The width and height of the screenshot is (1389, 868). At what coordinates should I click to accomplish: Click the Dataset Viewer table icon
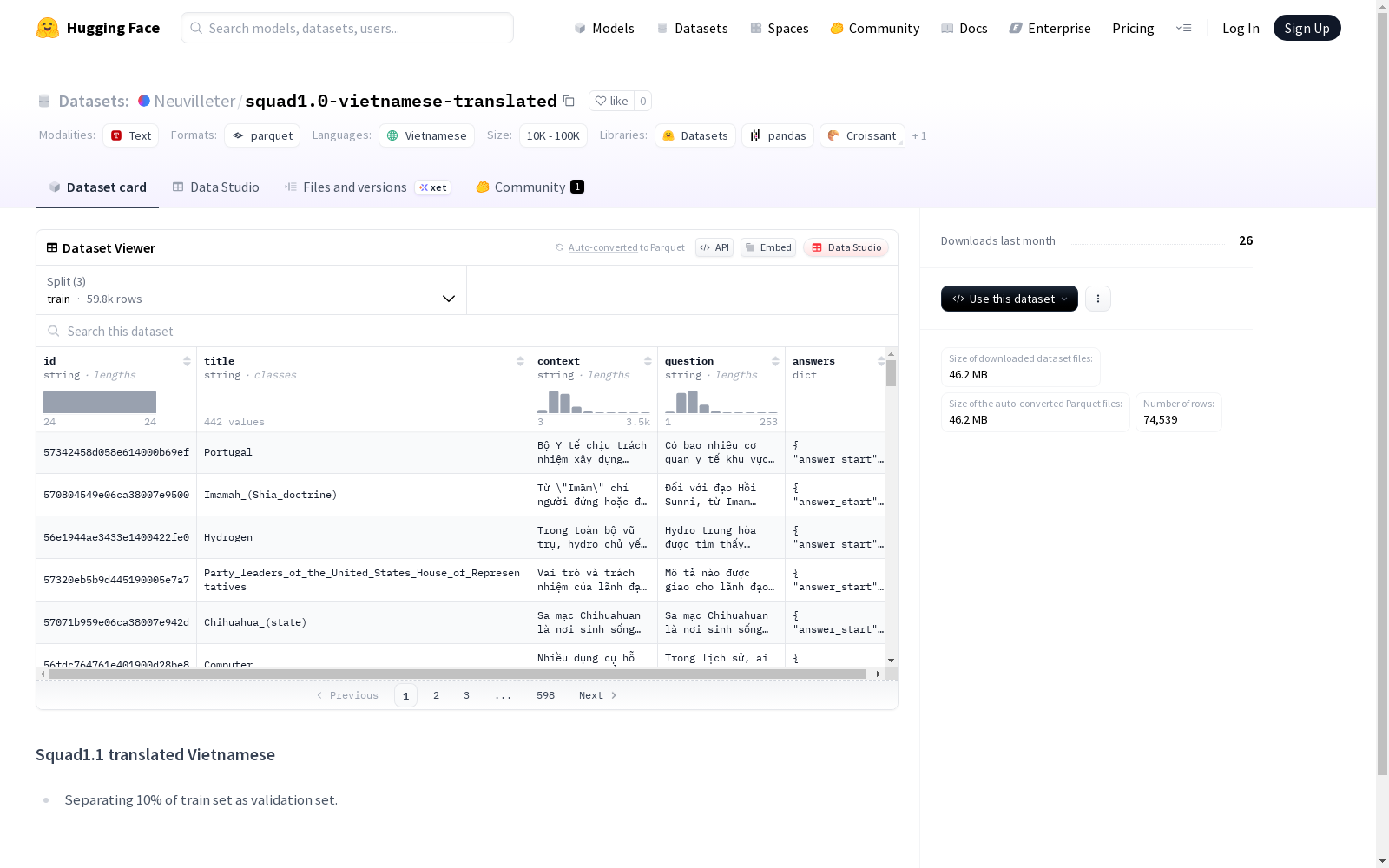click(52, 247)
